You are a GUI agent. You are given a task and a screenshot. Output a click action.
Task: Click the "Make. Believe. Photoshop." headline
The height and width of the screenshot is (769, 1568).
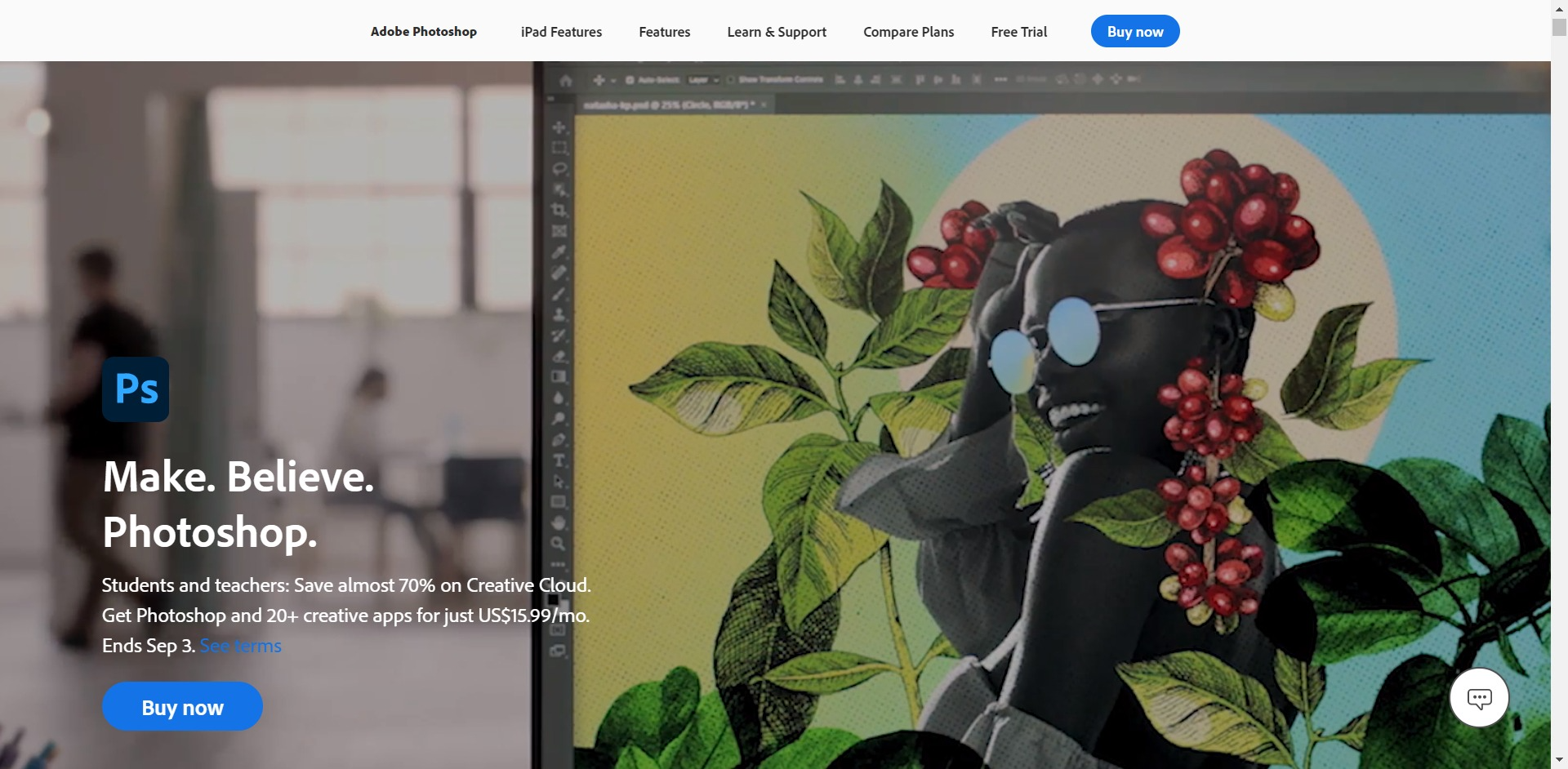click(238, 504)
